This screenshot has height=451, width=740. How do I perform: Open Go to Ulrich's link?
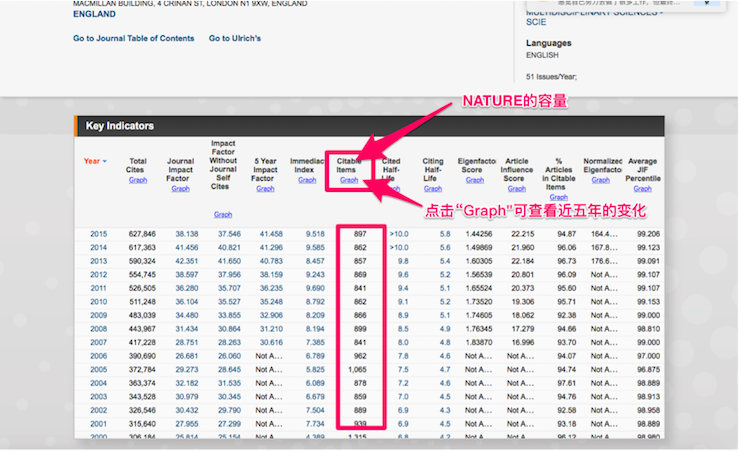(x=235, y=38)
